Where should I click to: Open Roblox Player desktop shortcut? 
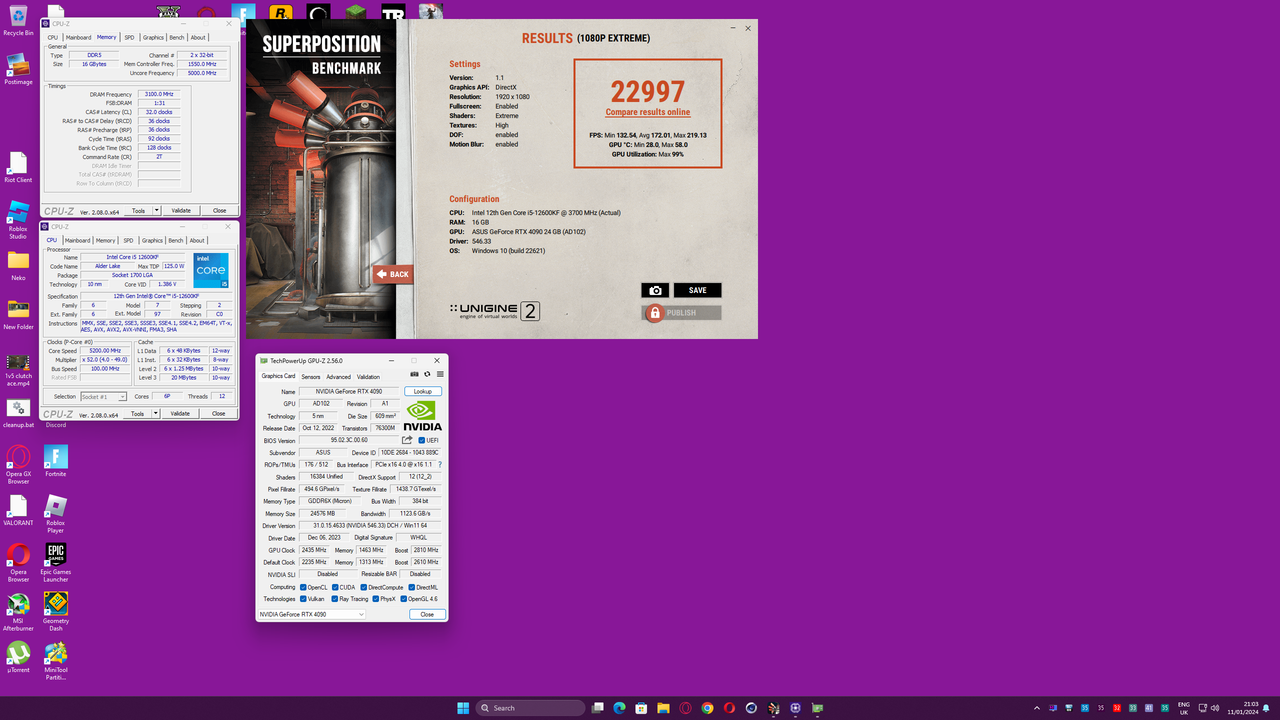click(55, 514)
